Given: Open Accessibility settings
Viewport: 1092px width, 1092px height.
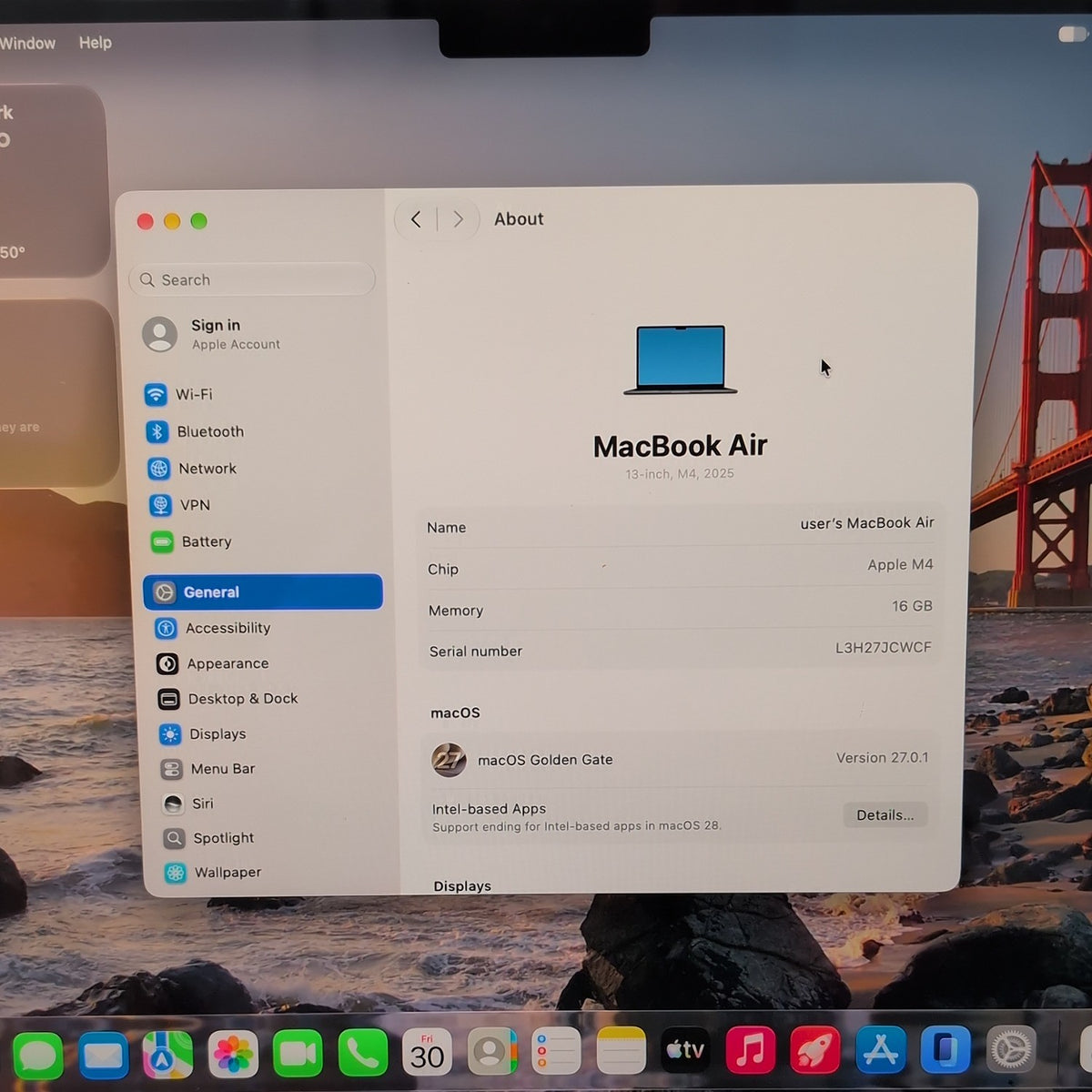Looking at the screenshot, I should click(213, 628).
